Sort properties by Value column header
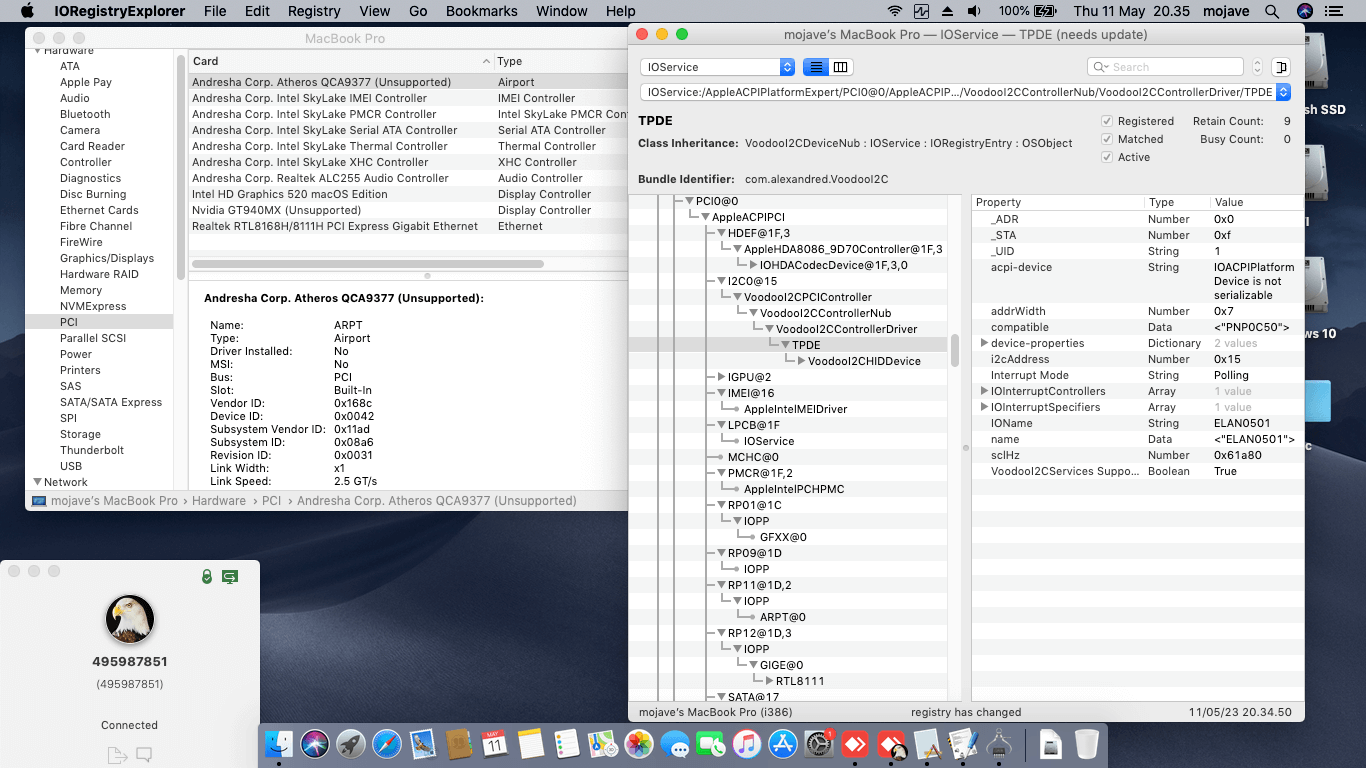 point(1257,202)
